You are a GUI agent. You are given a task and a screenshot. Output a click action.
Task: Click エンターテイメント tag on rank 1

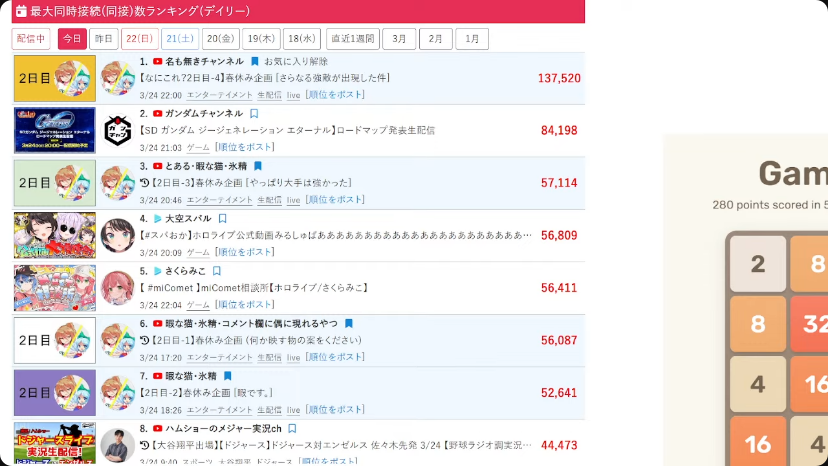[x=220, y=95]
